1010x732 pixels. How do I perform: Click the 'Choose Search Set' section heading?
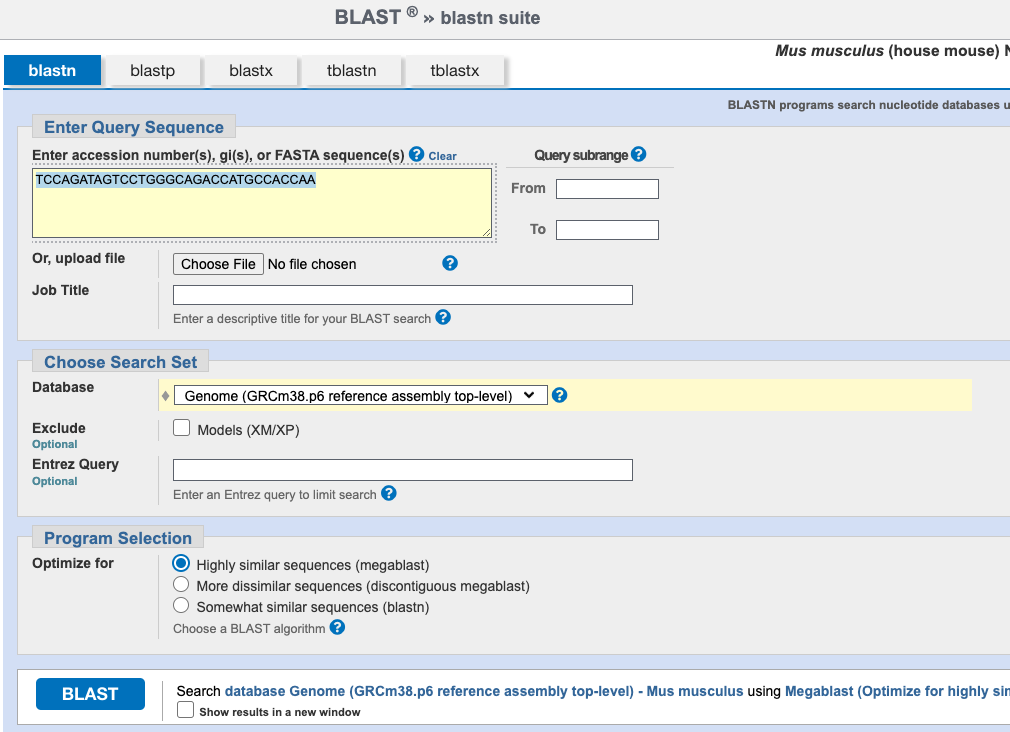click(120, 362)
